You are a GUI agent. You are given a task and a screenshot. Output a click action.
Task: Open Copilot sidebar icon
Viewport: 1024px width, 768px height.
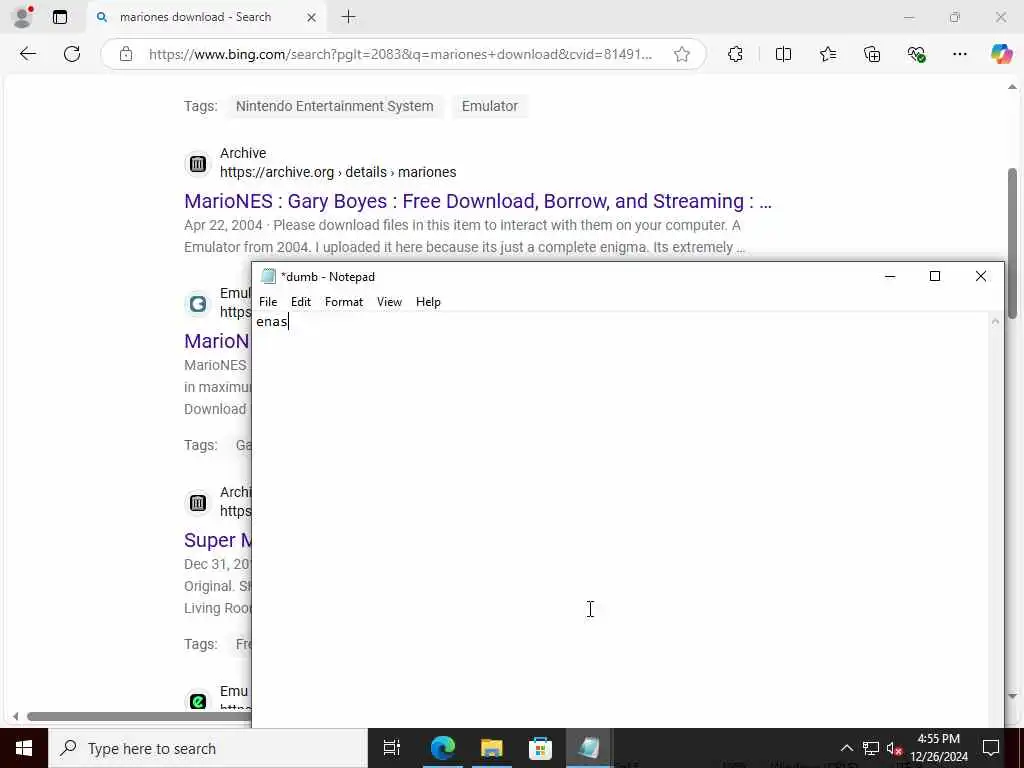[1000, 54]
